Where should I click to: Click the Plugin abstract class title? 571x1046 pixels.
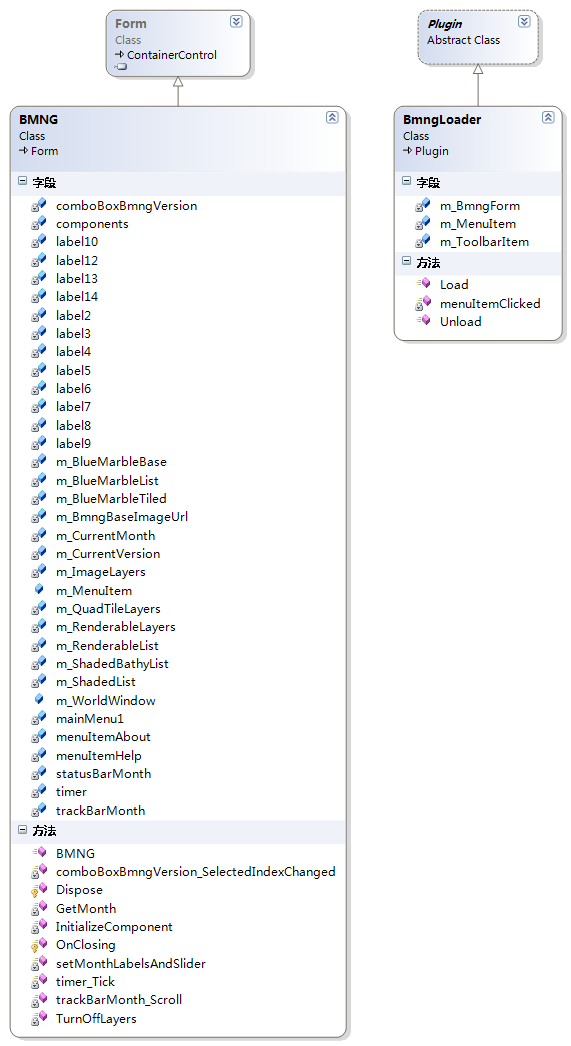tap(445, 24)
